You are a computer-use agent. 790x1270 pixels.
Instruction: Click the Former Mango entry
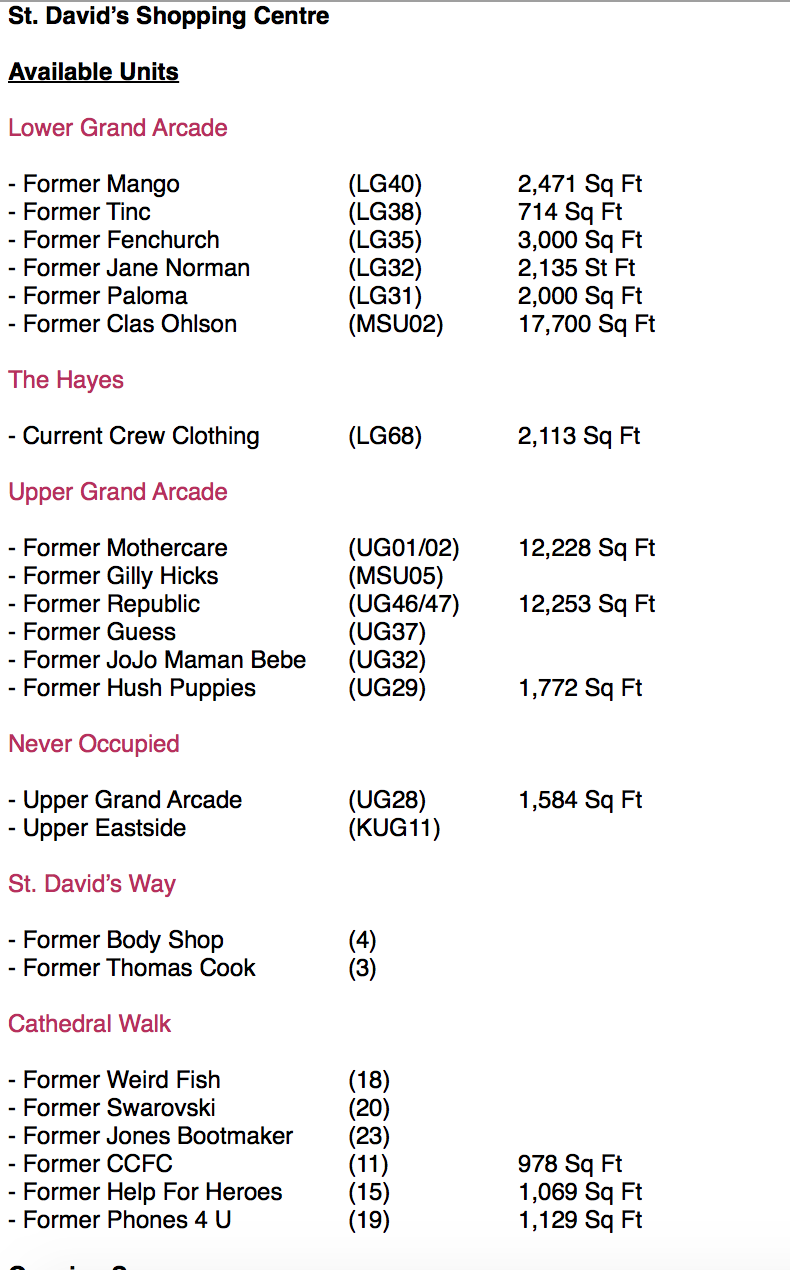100,184
